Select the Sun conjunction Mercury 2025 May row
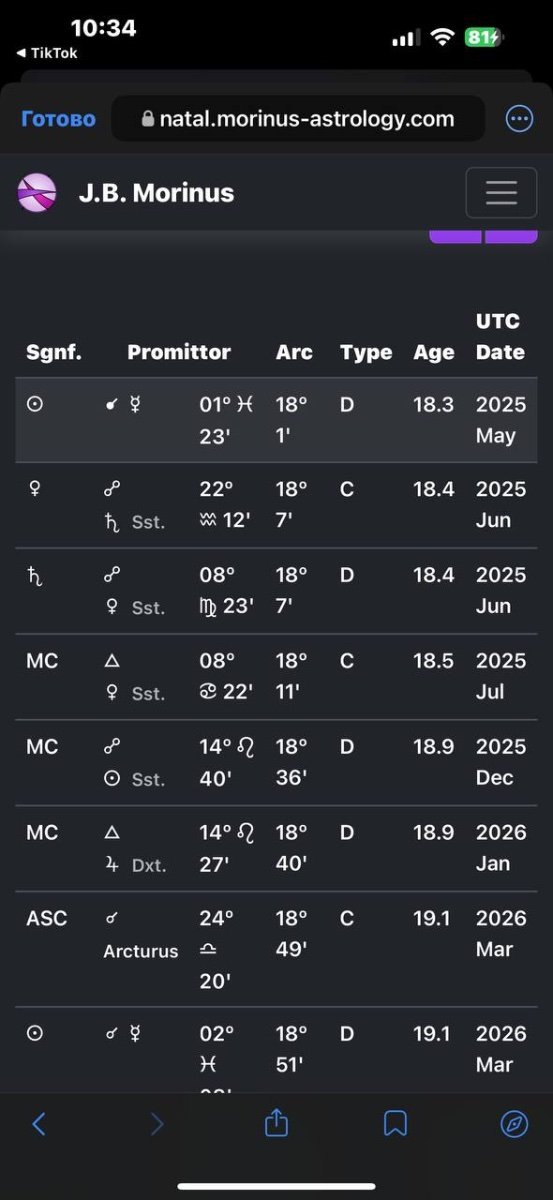The image size is (553, 1200). (276, 420)
